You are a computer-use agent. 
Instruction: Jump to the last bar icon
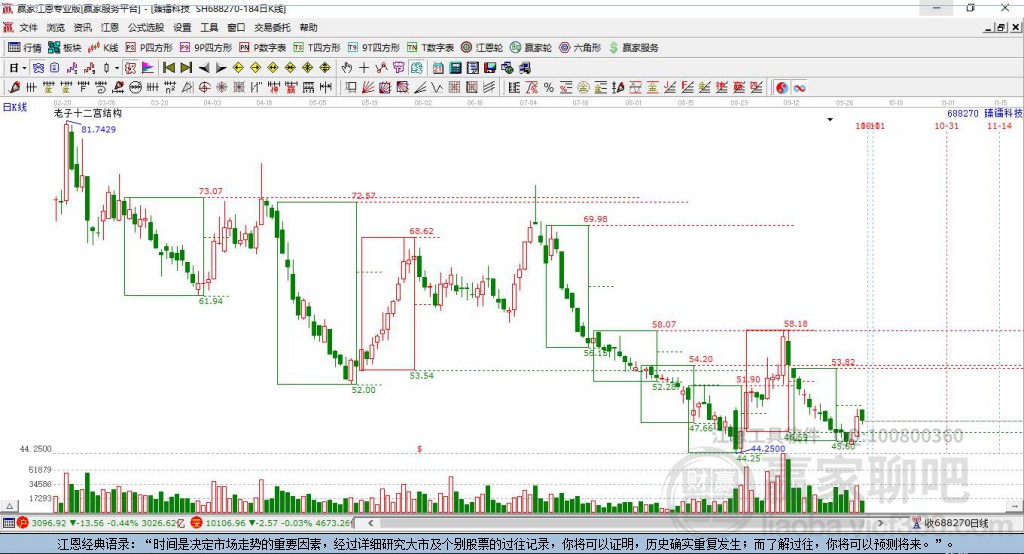[186, 68]
